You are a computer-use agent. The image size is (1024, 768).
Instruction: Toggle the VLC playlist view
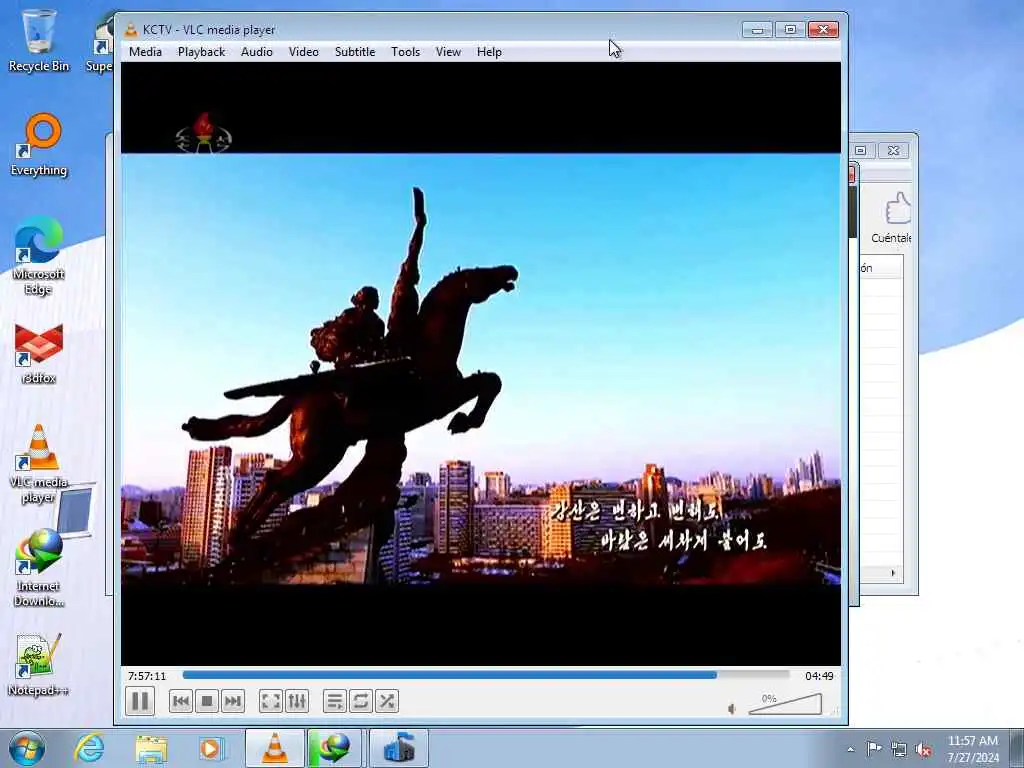click(334, 701)
